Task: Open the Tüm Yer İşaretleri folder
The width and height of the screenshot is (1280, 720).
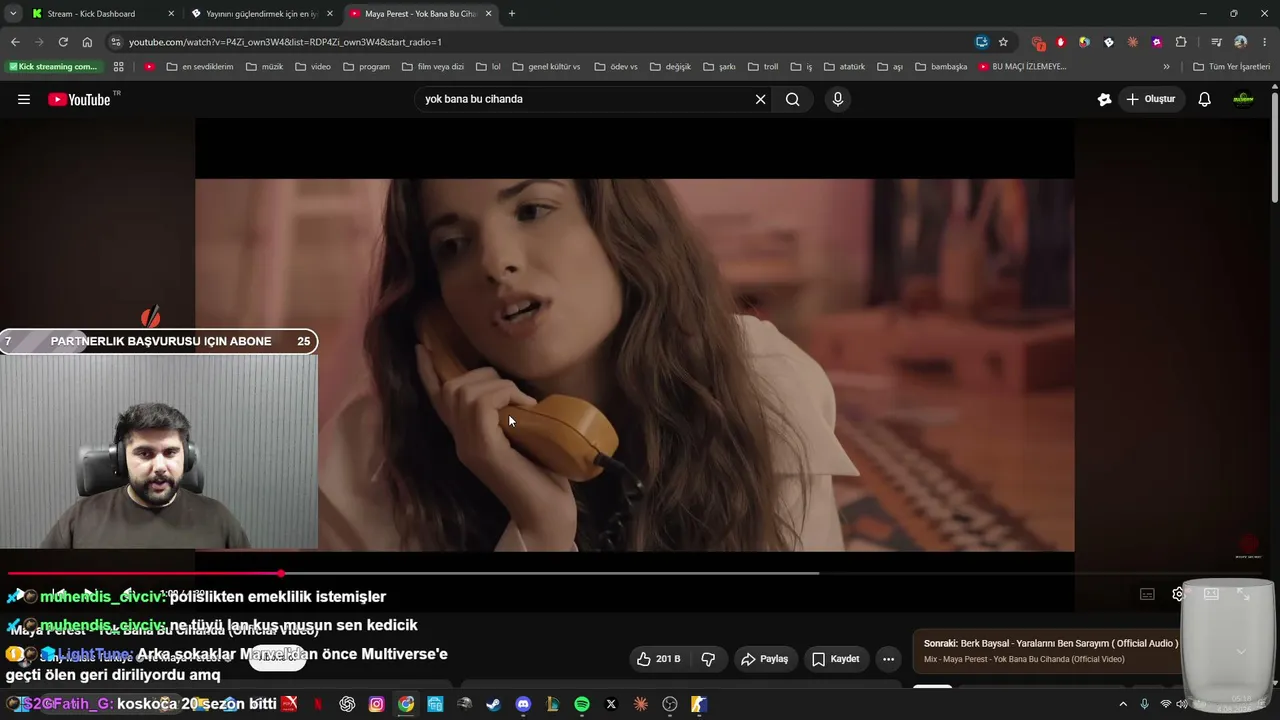Action: pos(1231,67)
